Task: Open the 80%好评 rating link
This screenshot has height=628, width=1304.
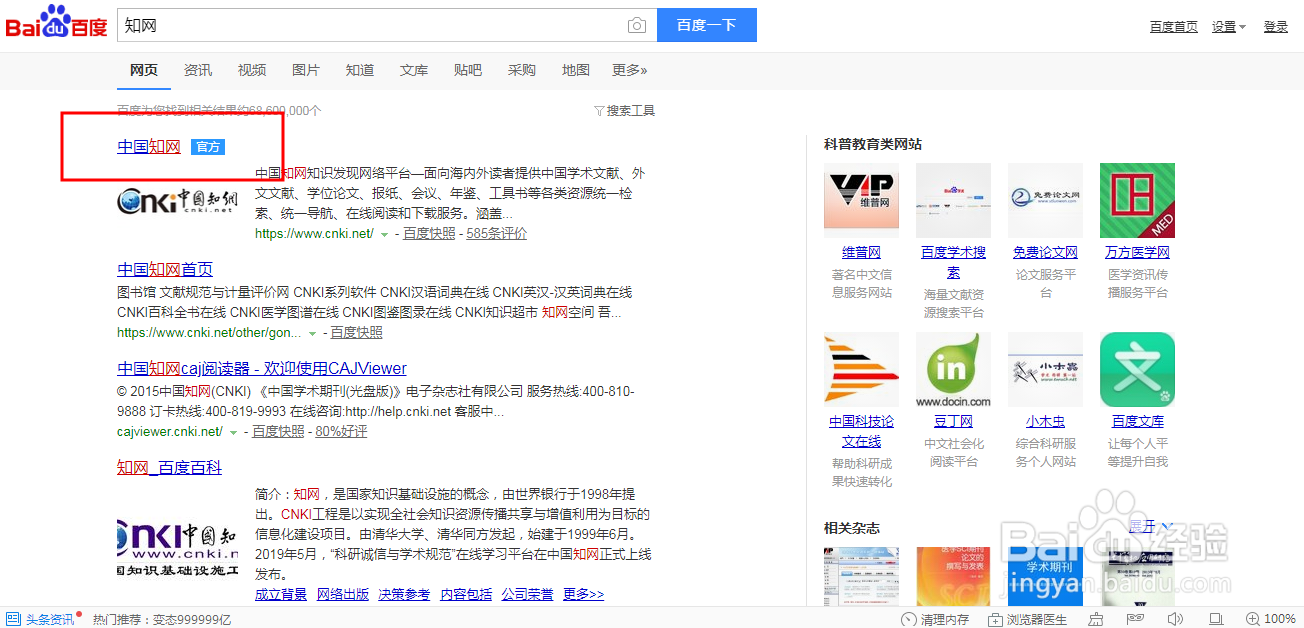Action: click(341, 432)
